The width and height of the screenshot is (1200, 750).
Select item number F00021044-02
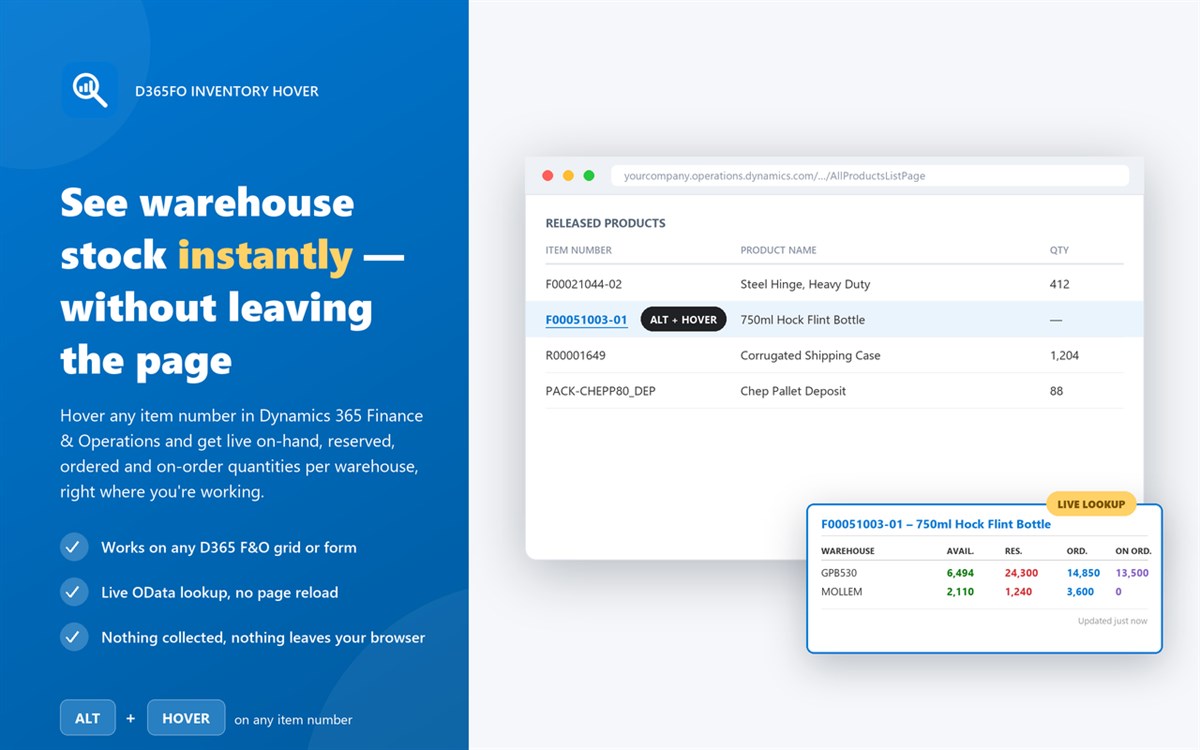pos(583,284)
